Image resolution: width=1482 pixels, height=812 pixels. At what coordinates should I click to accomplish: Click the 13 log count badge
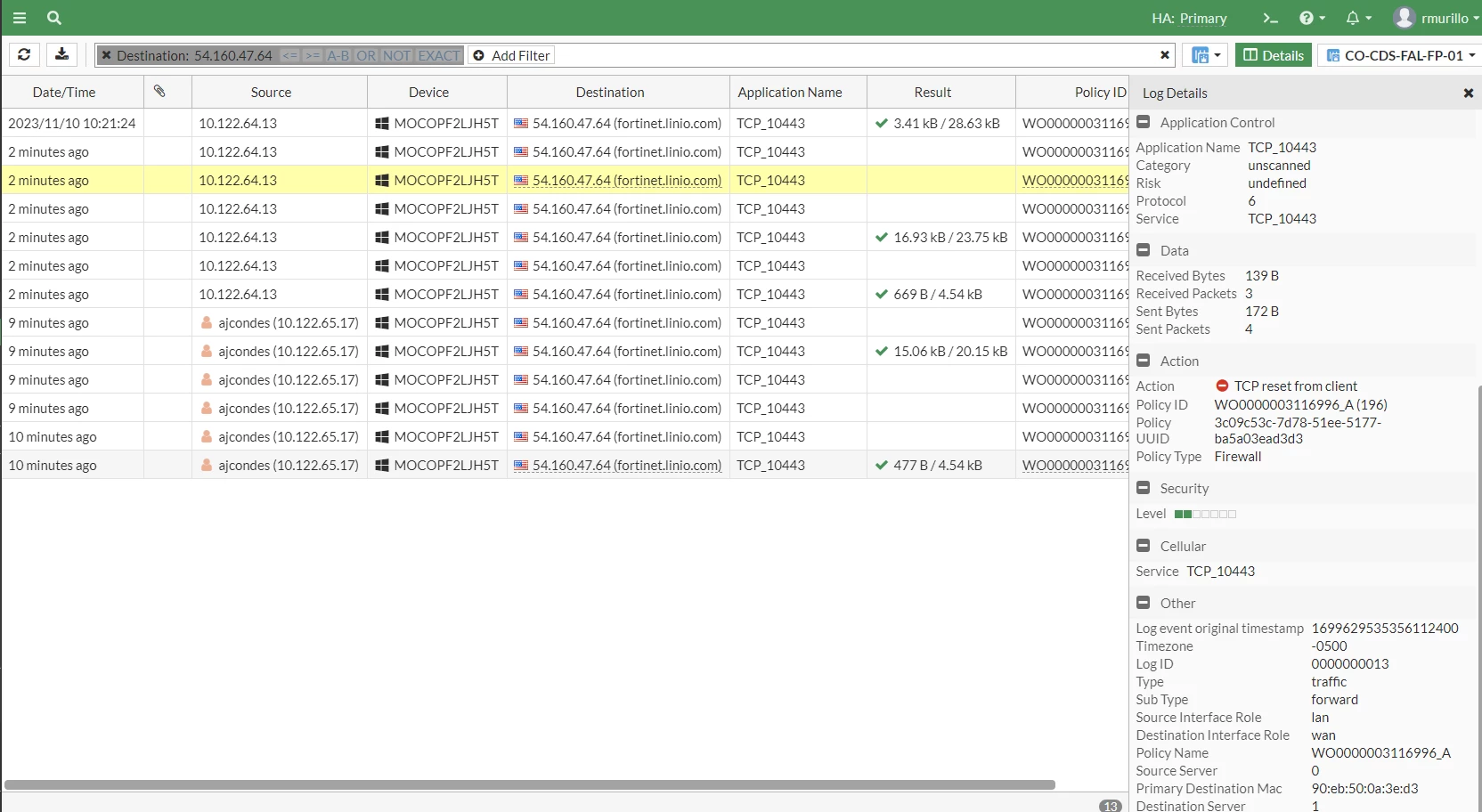point(1110,806)
